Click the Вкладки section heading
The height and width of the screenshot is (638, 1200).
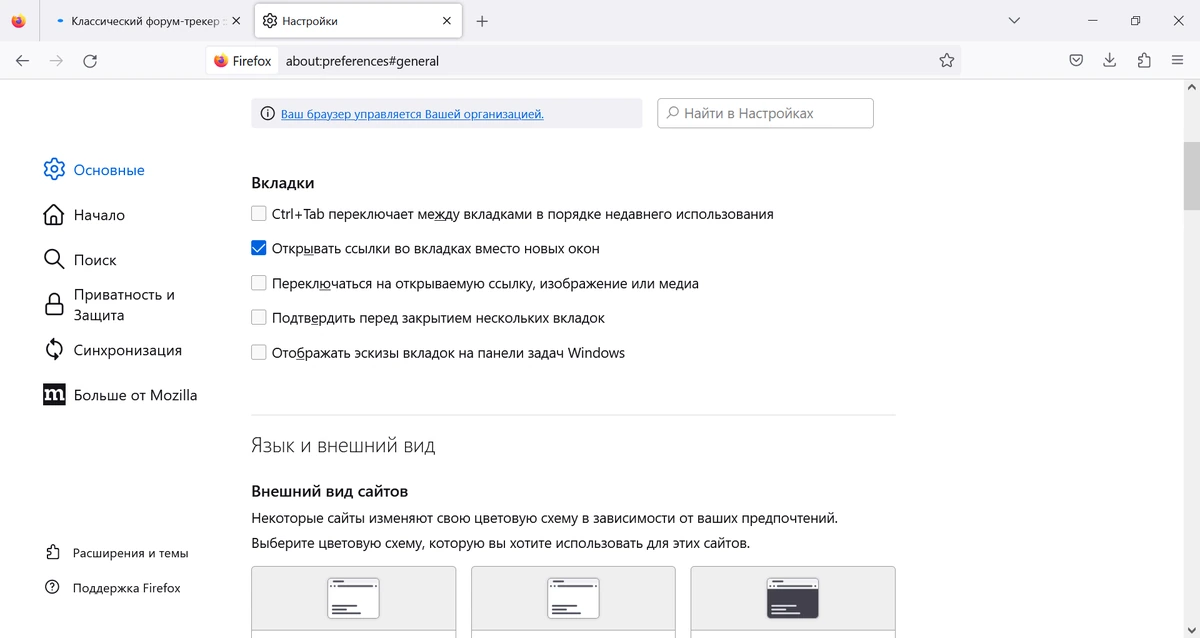pyautogui.click(x=283, y=183)
